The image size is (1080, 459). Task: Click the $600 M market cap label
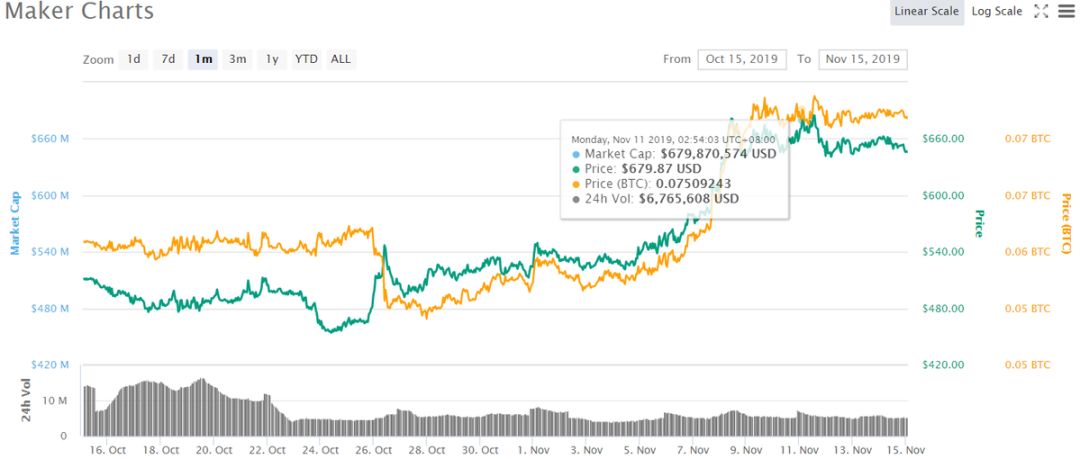pyautogui.click(x=50, y=196)
